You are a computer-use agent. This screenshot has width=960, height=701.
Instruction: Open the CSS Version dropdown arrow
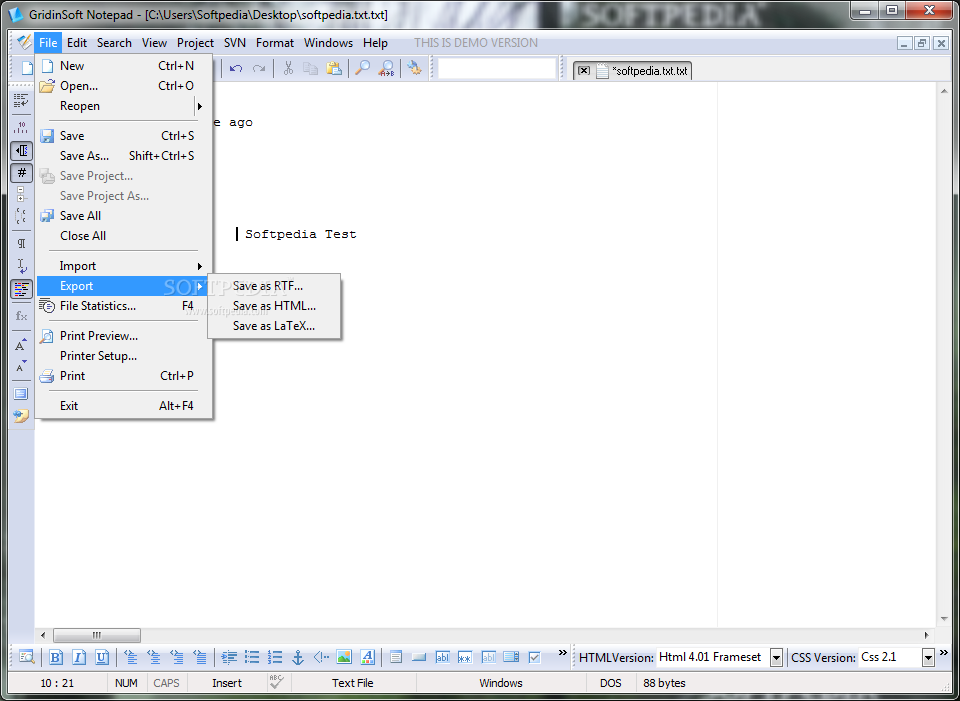tap(928, 658)
